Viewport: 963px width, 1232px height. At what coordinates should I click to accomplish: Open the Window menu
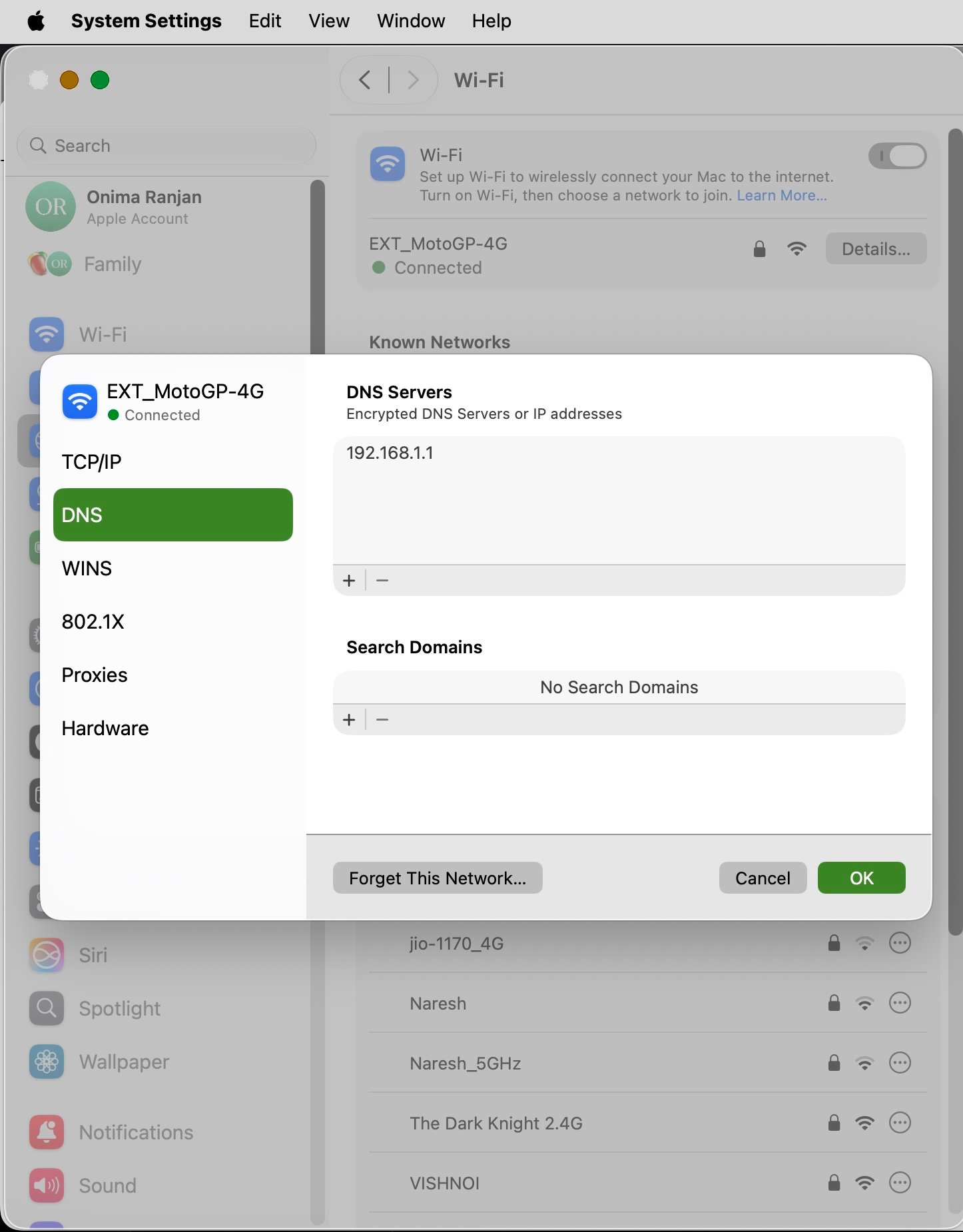point(411,21)
